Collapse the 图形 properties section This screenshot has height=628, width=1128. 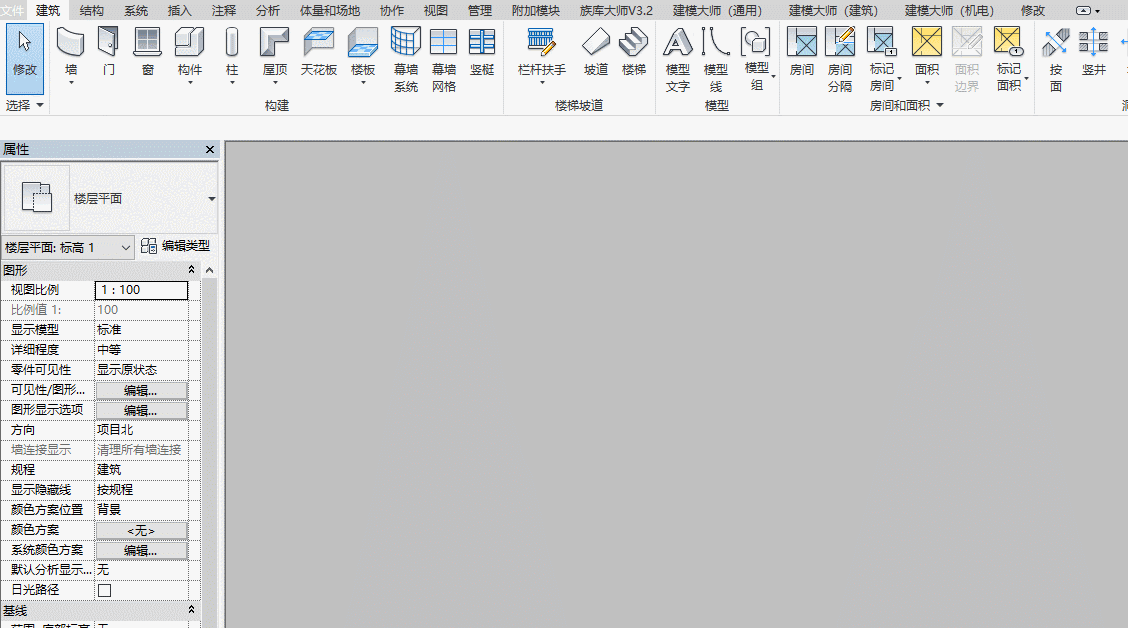(x=191, y=270)
